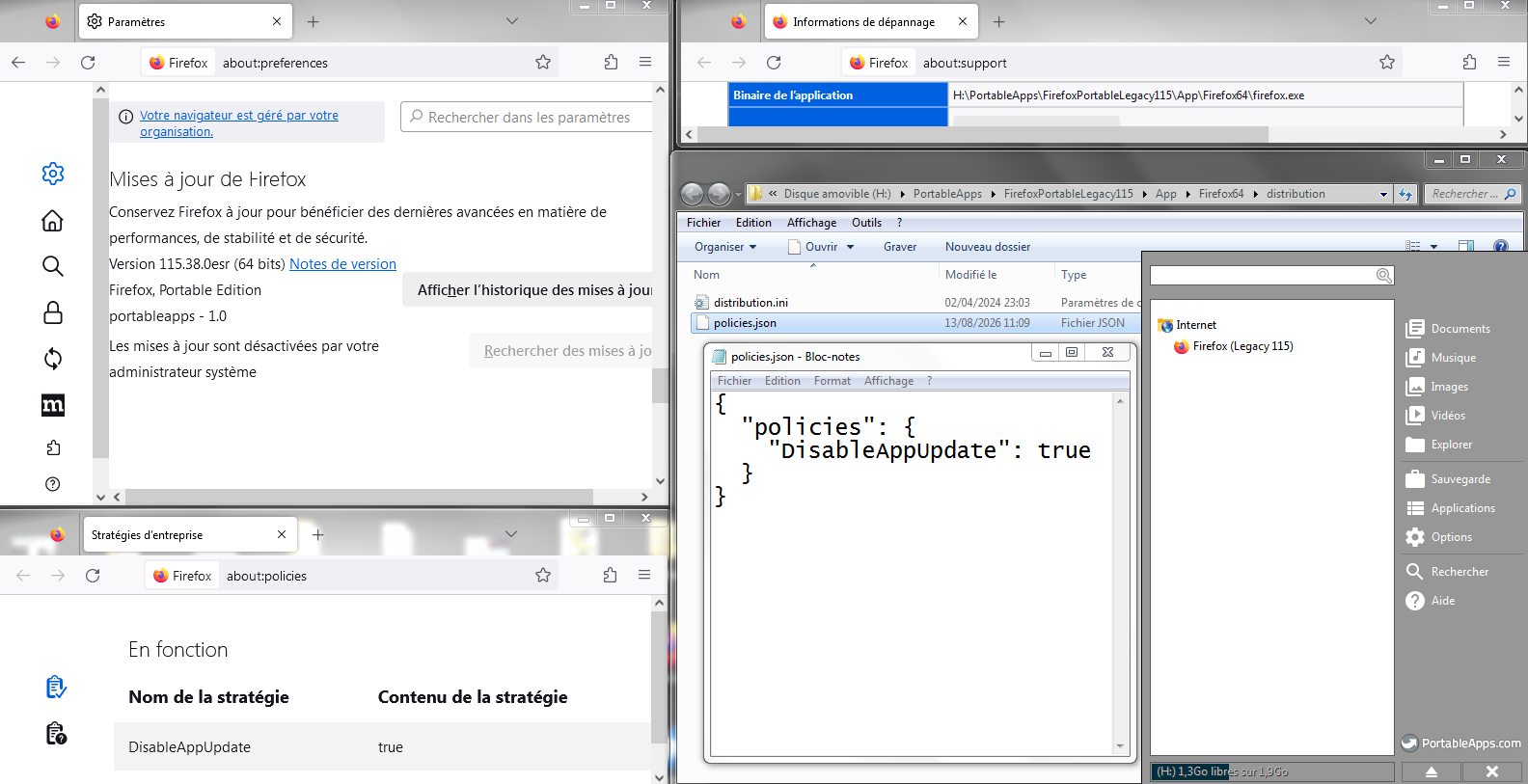The width and height of the screenshot is (1528, 784).
Task: Bookmark about:preferences with star icon
Action: point(543,63)
